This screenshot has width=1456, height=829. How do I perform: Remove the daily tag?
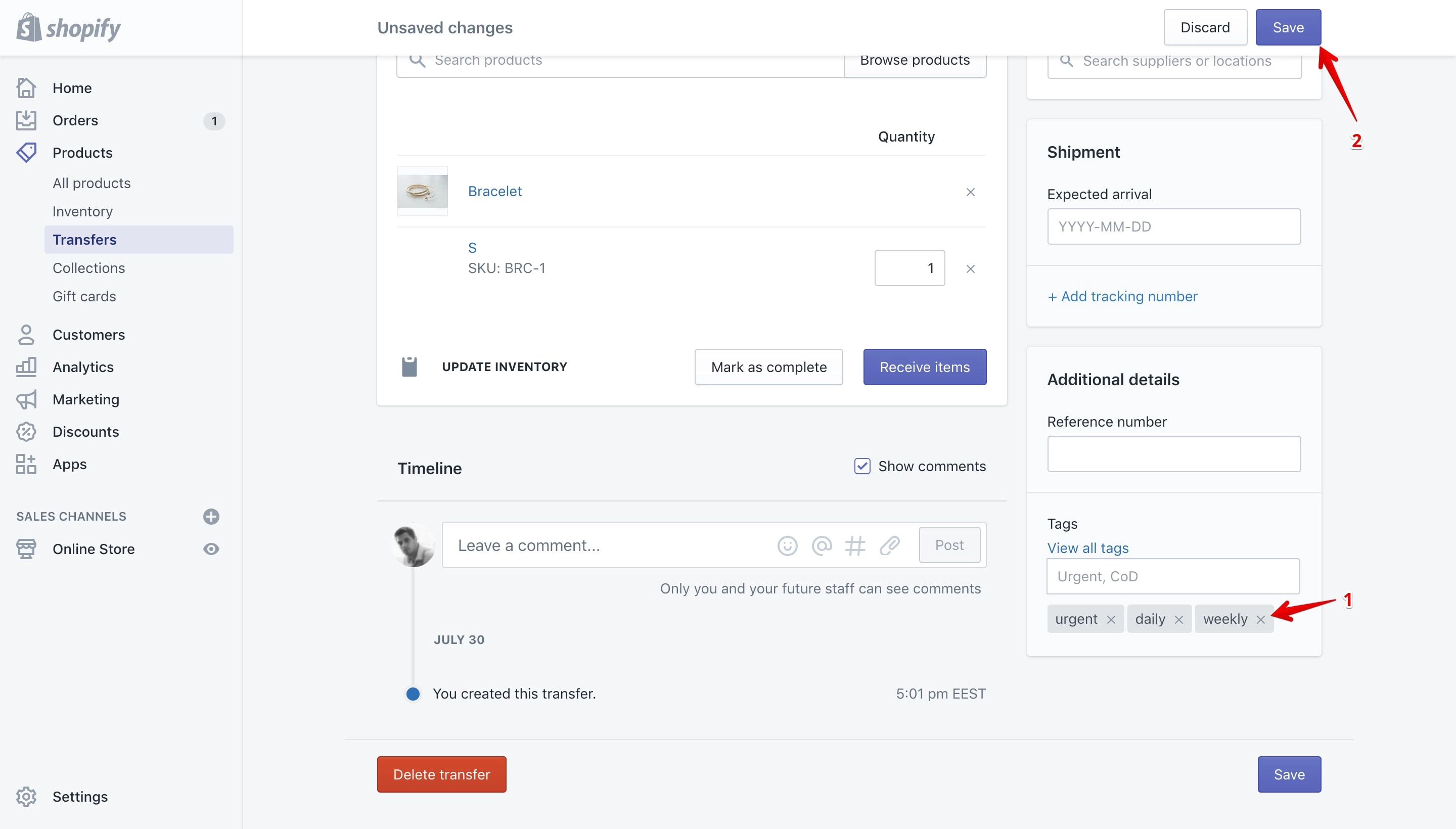click(1178, 619)
